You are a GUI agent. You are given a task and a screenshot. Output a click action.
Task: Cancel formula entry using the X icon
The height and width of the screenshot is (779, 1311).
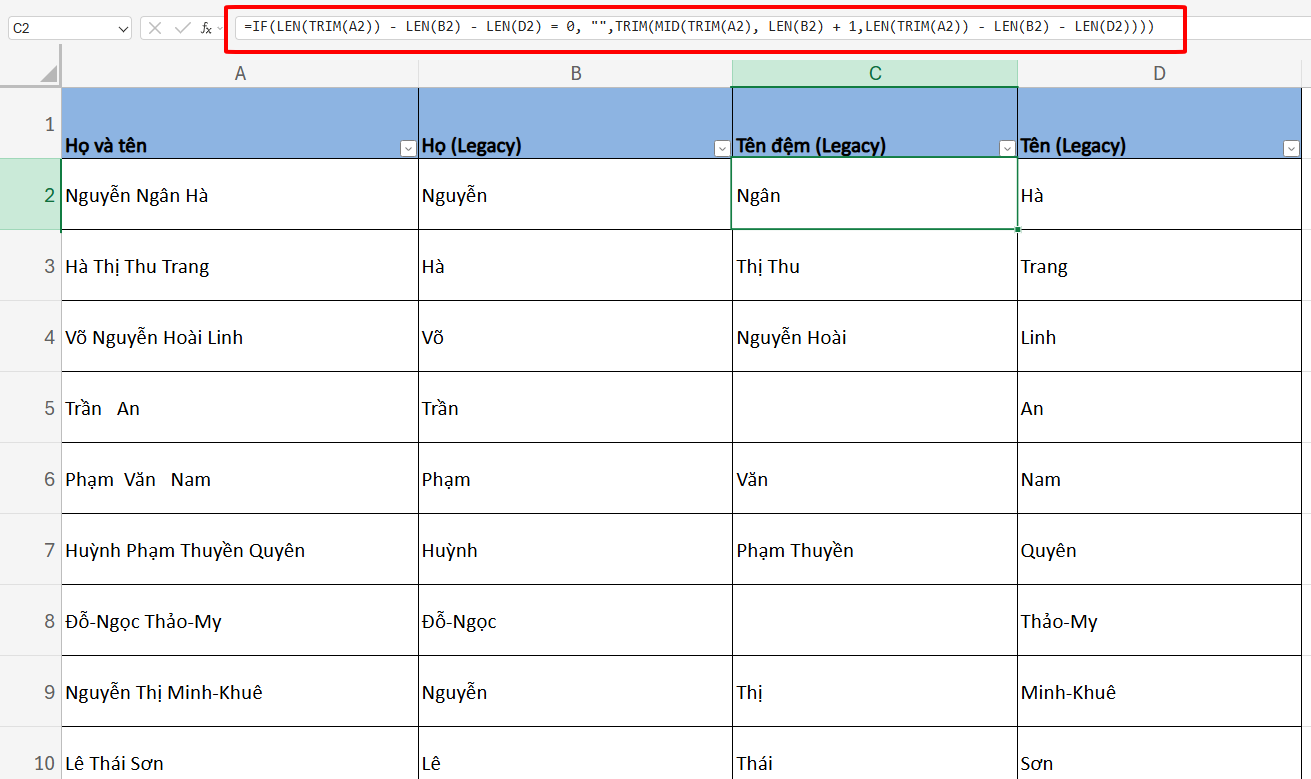[155, 27]
